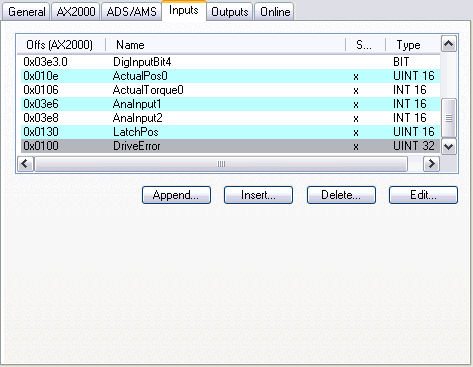The width and height of the screenshot is (473, 367).
Task: Click offset 0x0100
Action: (x=41, y=146)
